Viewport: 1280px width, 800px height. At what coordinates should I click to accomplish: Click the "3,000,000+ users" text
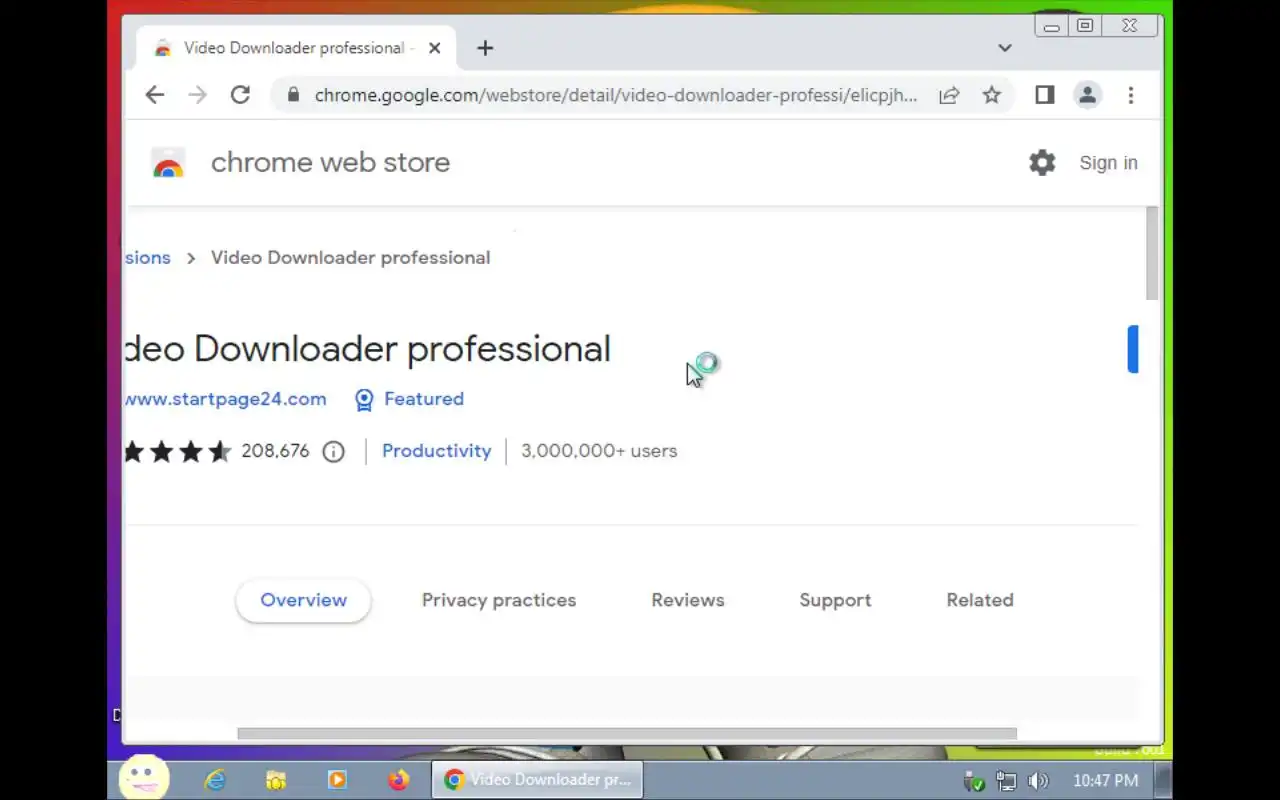pyautogui.click(x=599, y=451)
